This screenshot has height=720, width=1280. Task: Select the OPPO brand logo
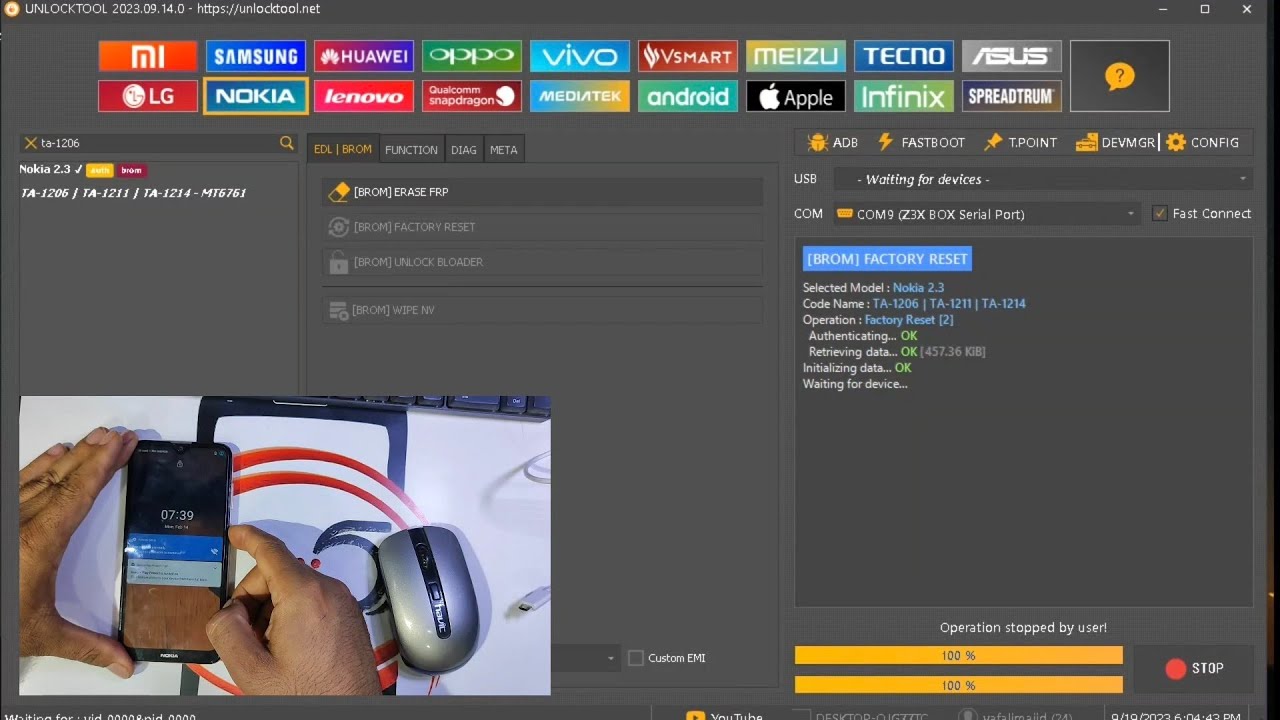472,56
